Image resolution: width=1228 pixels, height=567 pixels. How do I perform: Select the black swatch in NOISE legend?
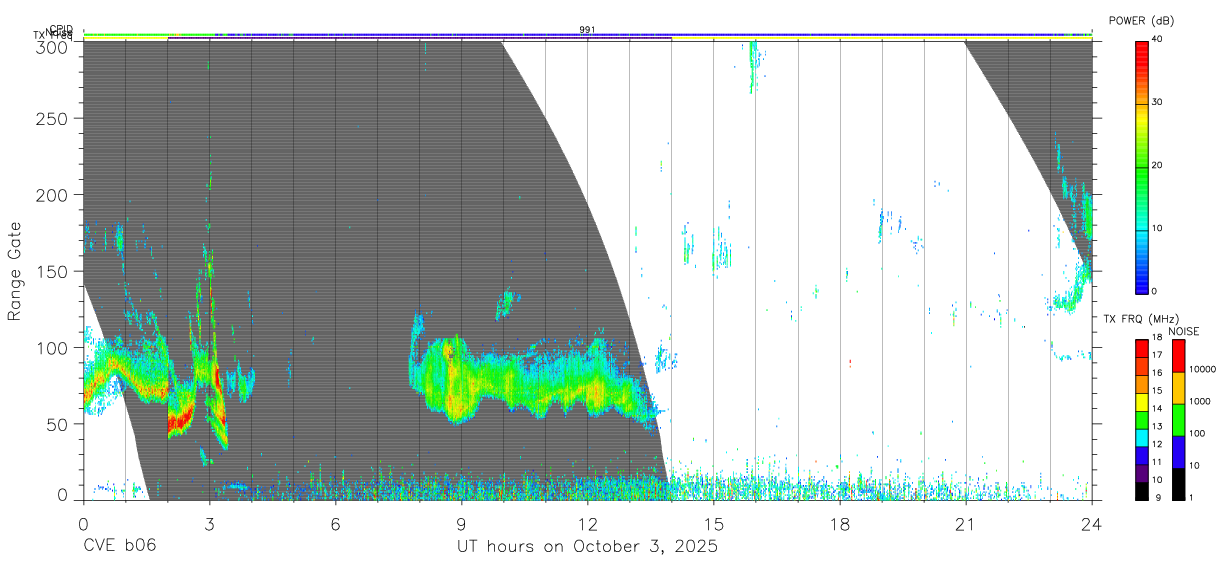1179,483
